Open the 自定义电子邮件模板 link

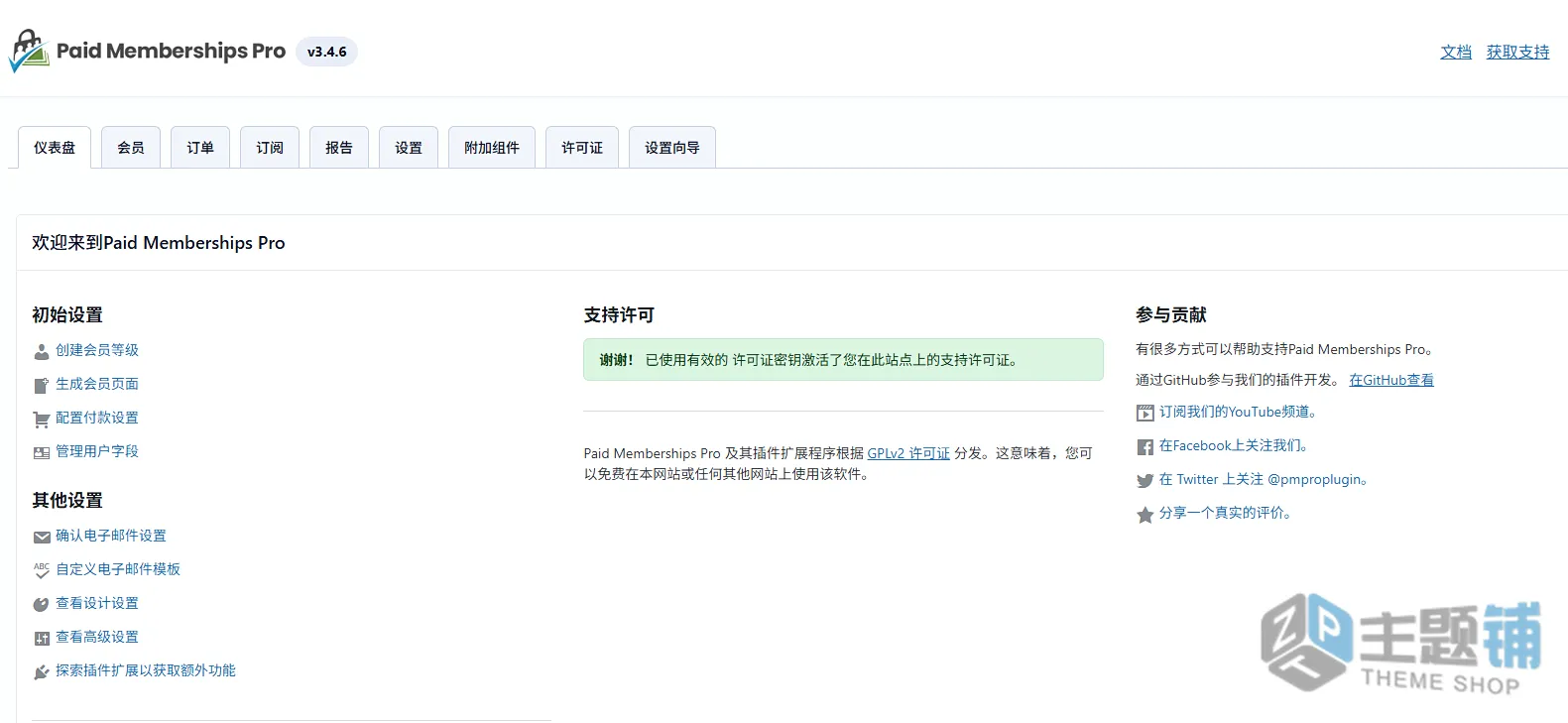118,569
